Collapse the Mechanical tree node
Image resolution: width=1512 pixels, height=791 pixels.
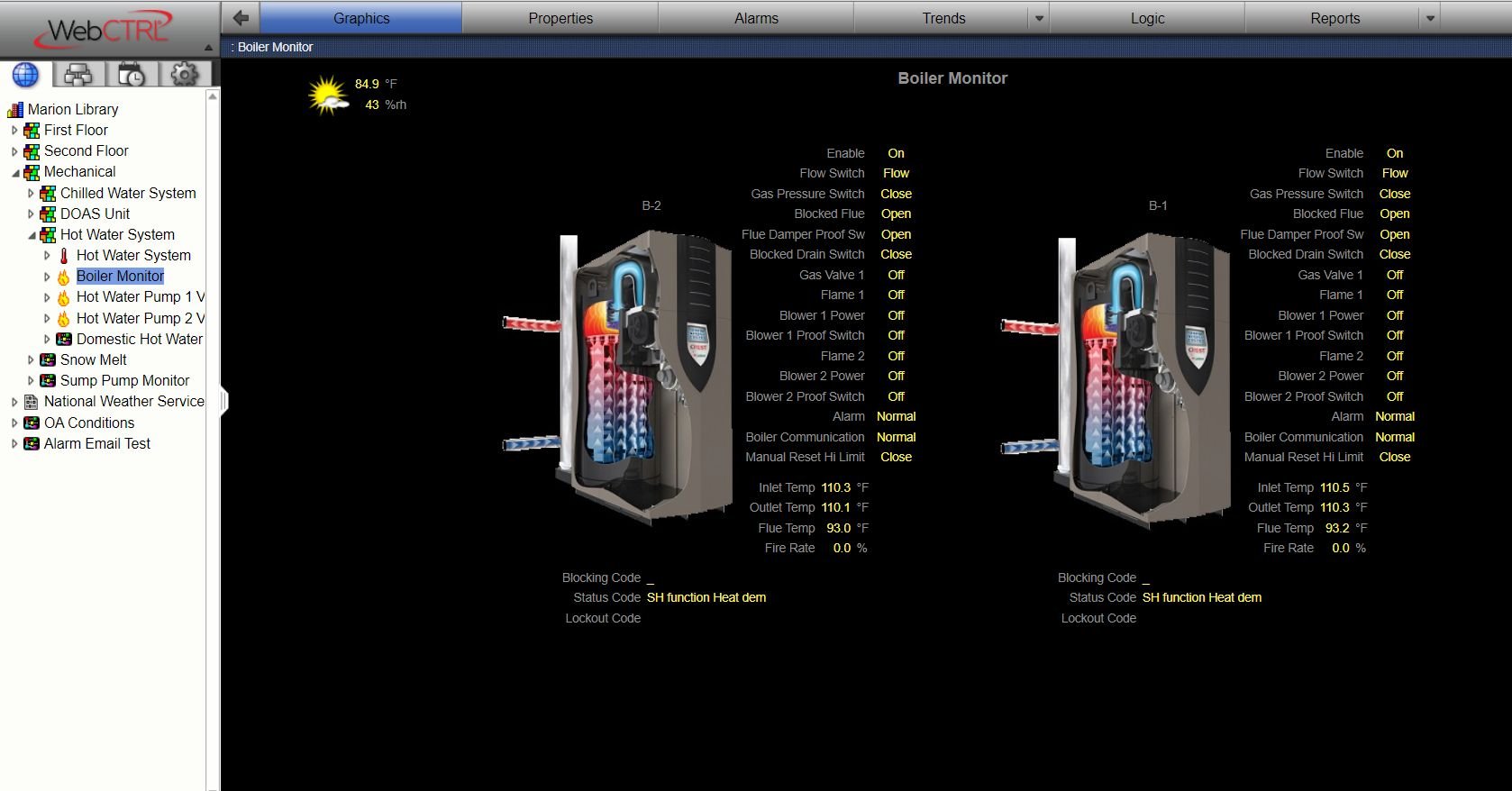pyautogui.click(x=14, y=172)
